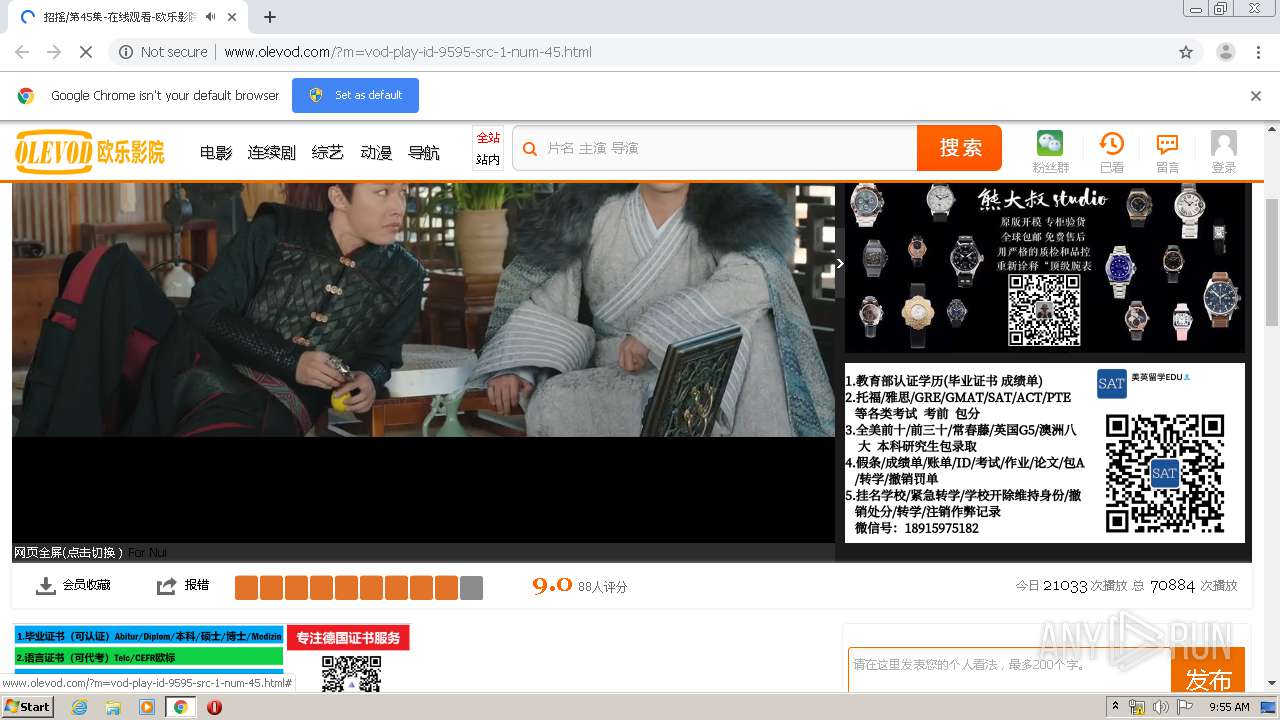Open Internet Explorer from the taskbar
This screenshot has height=720, width=1280.
pos(79,707)
